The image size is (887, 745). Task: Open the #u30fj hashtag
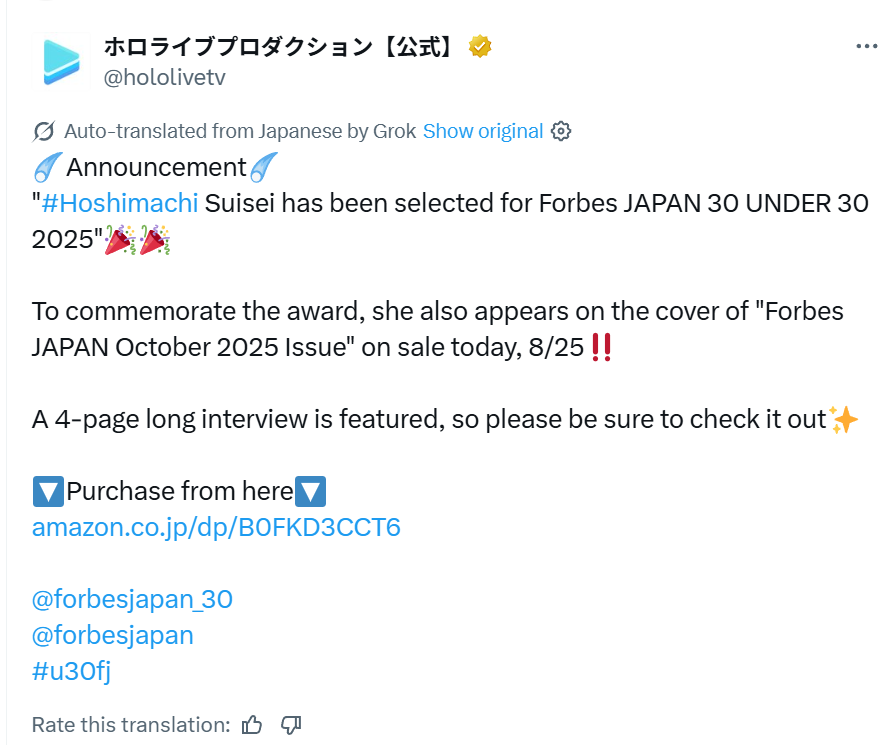point(71,671)
